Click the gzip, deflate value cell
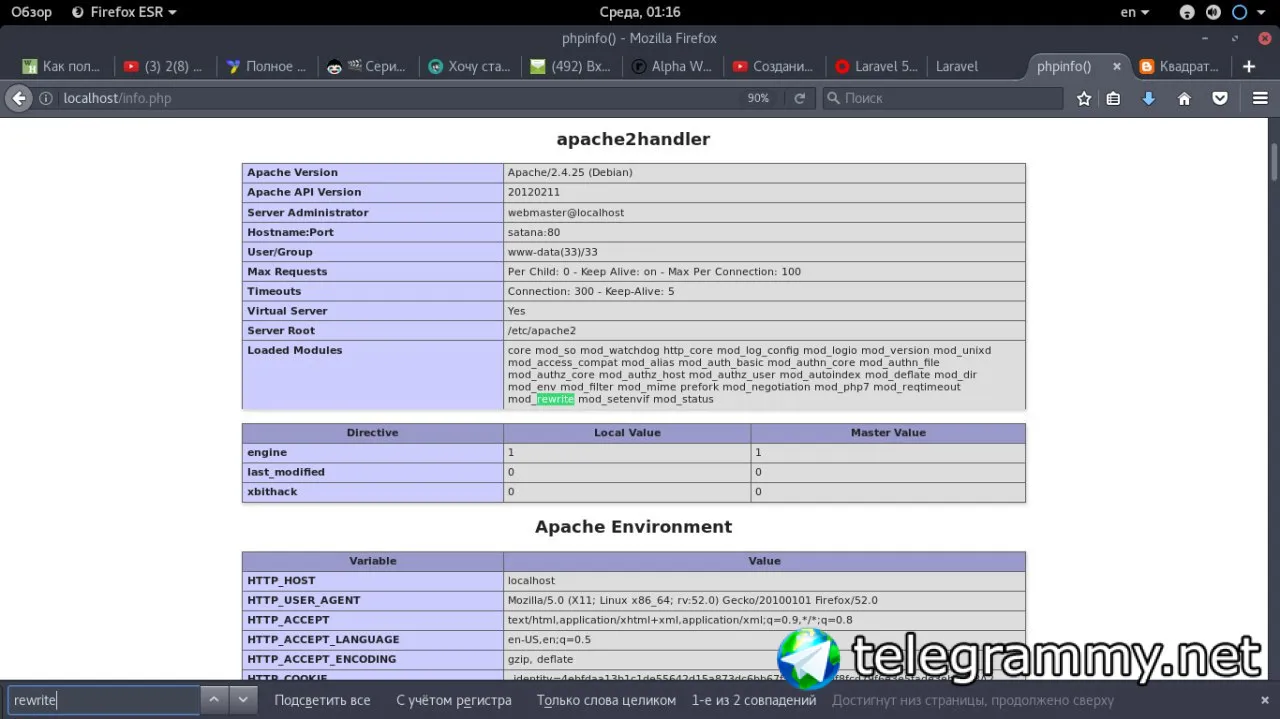The width and height of the screenshot is (1280, 719). [x=765, y=659]
